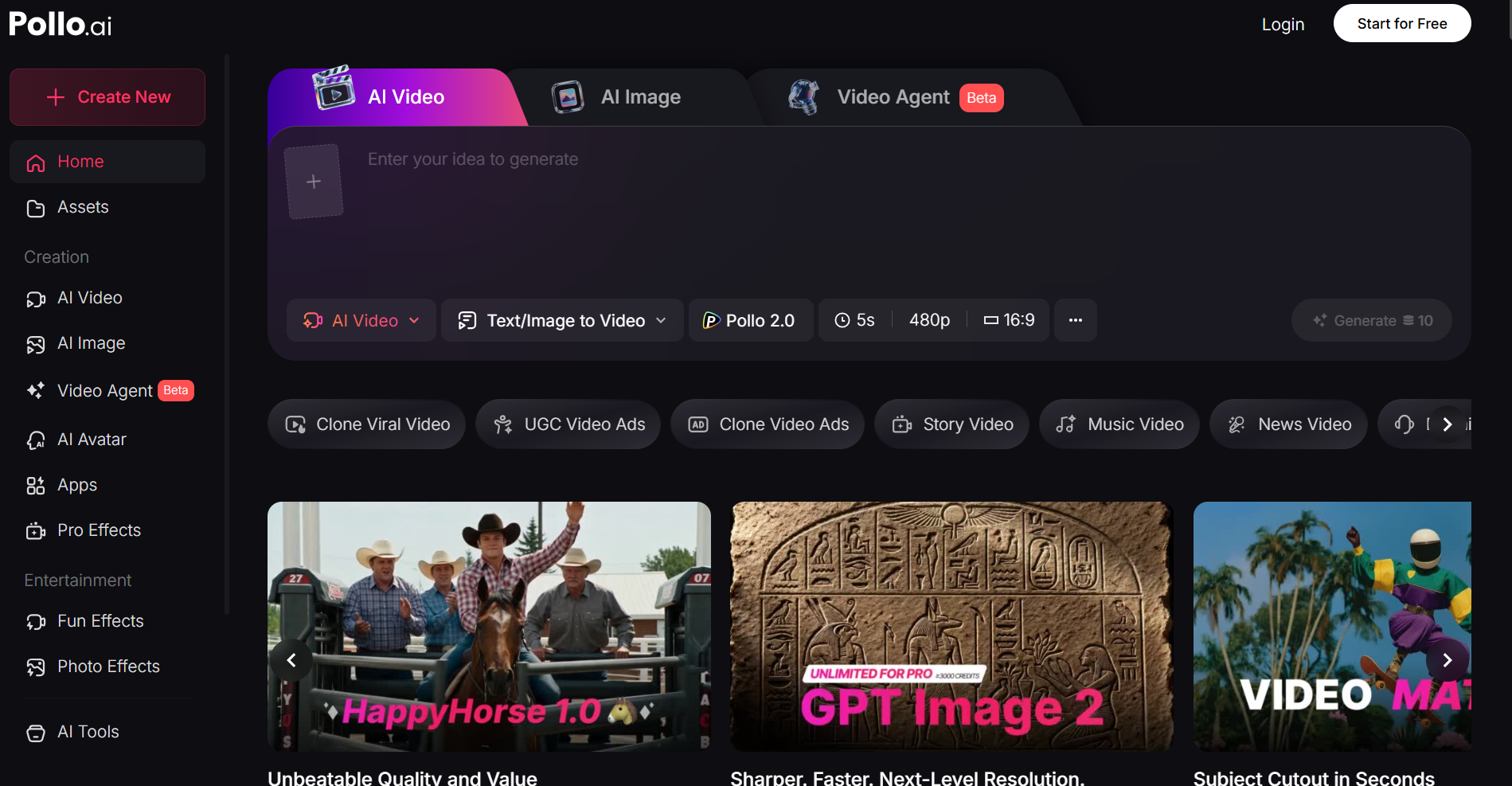Image resolution: width=1512 pixels, height=786 pixels.
Task: Open AI Tools in the sidebar
Action: click(x=107, y=732)
